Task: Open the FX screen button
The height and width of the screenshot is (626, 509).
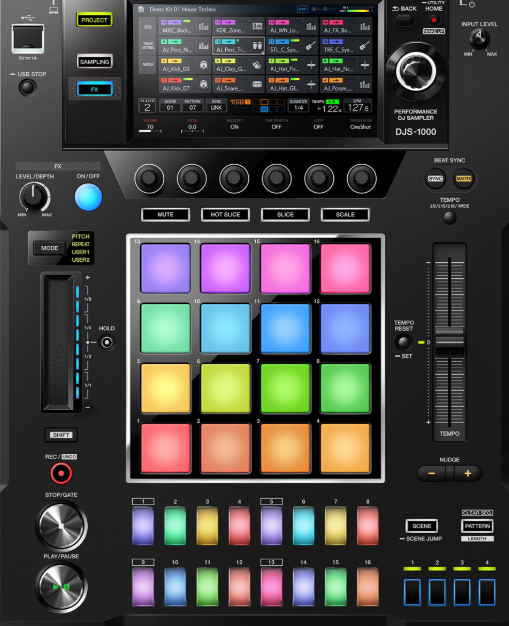Action: click(95, 89)
